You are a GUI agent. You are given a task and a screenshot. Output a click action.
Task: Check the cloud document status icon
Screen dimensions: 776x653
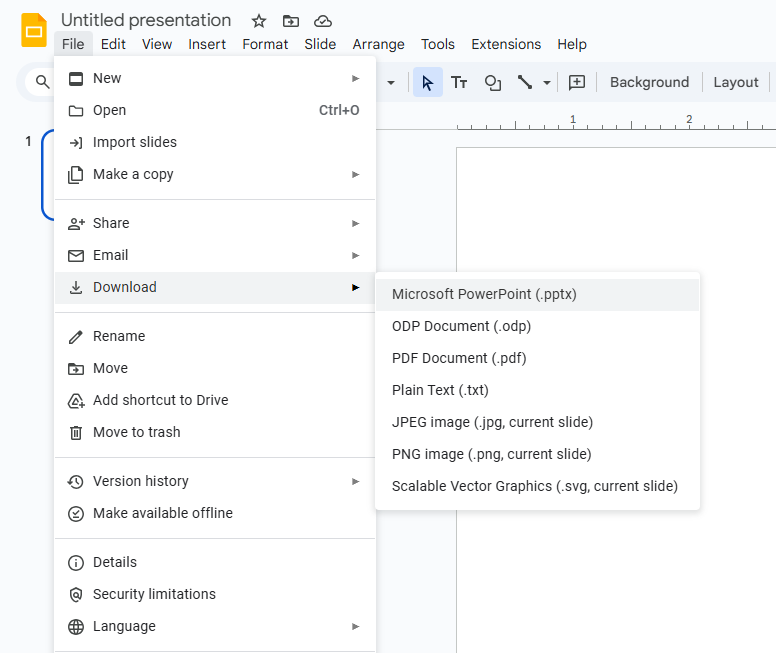click(x=323, y=21)
